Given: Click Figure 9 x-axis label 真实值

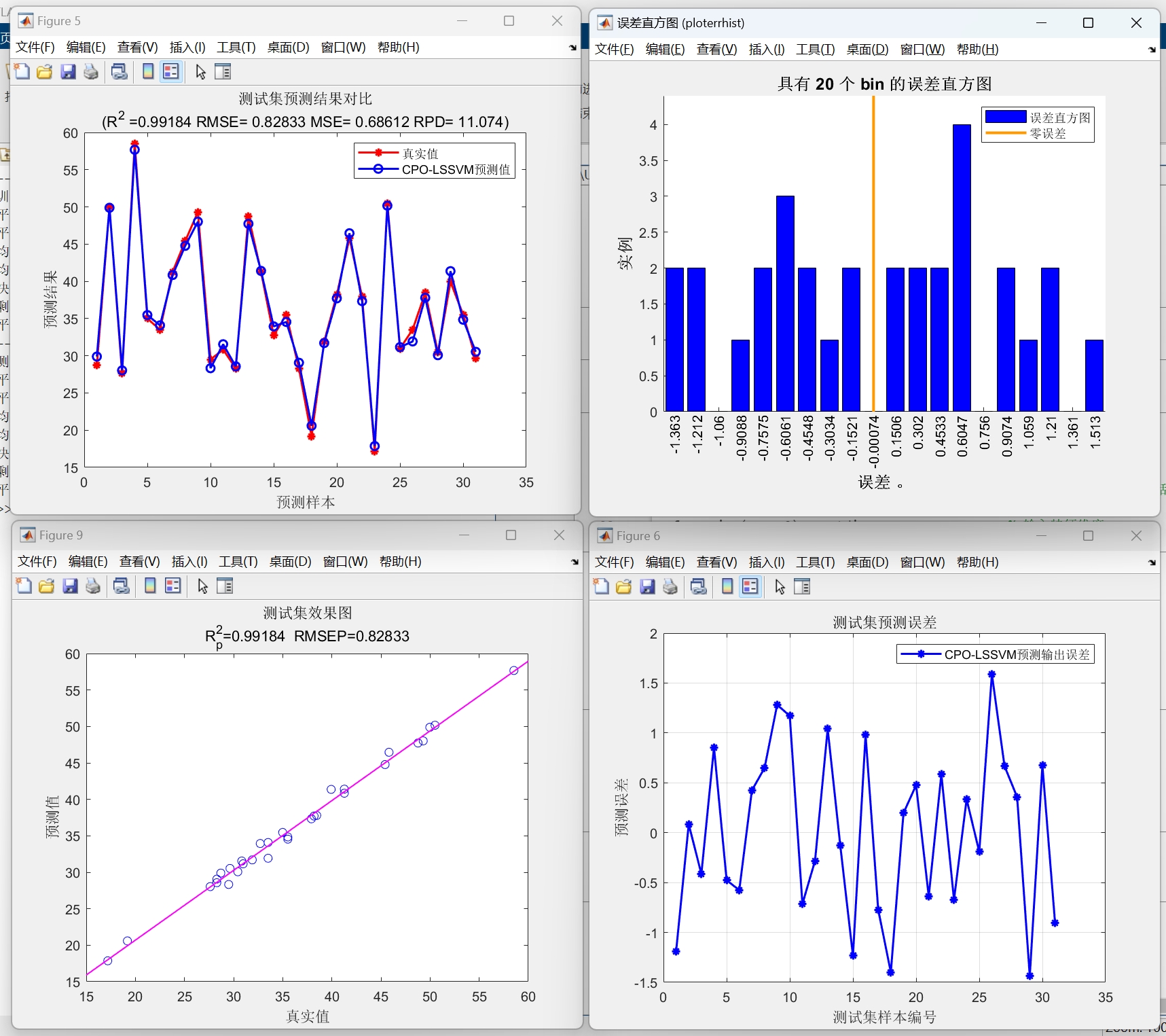Looking at the screenshot, I should [308, 1016].
